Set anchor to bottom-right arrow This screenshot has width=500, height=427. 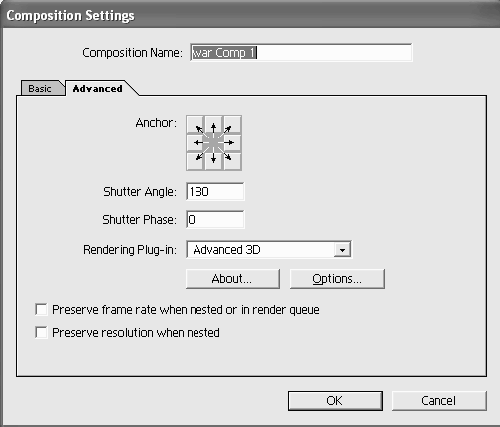(232, 161)
